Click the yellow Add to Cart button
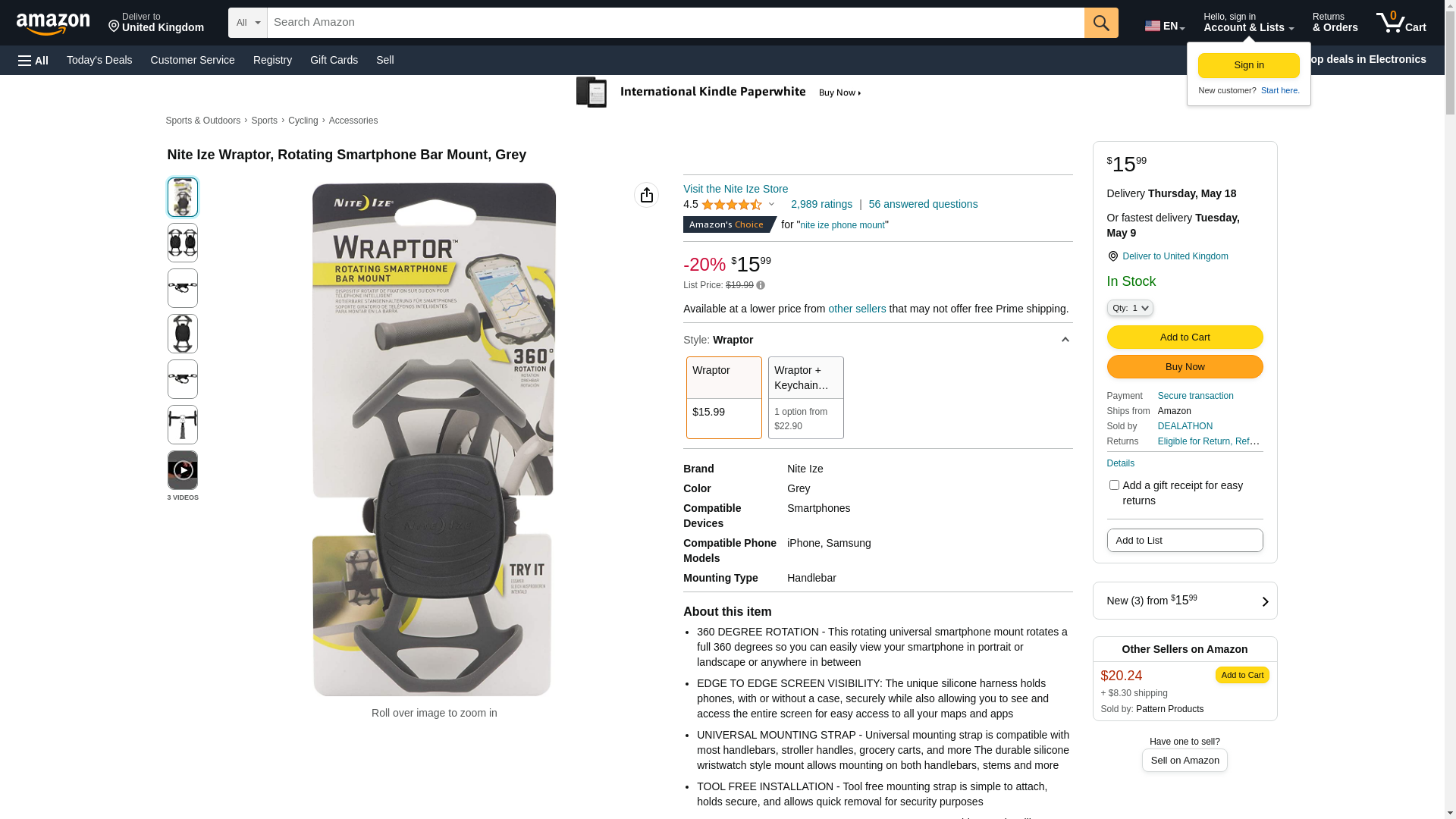 coord(1185,337)
